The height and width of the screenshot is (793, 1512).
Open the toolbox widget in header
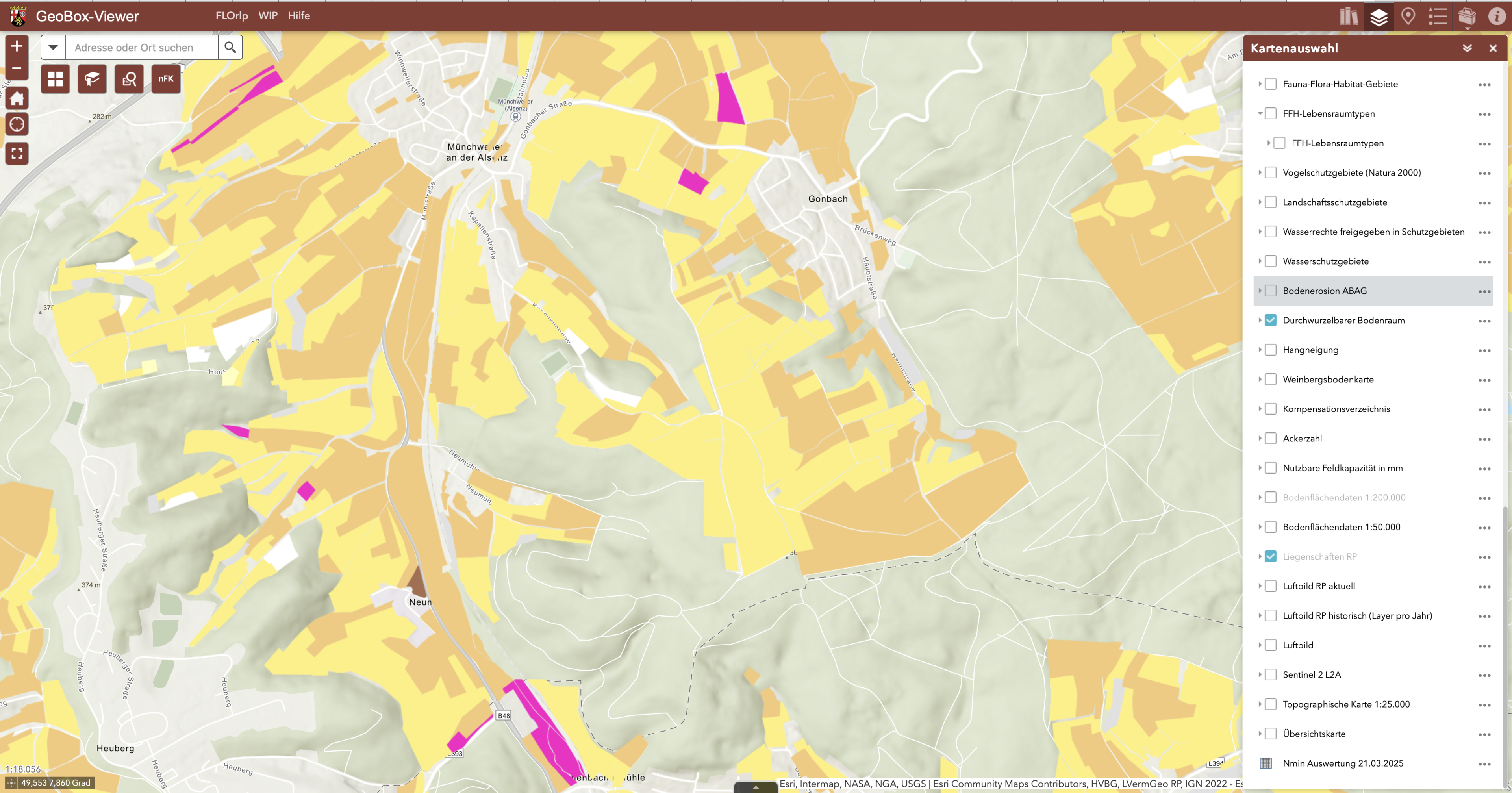click(1467, 16)
